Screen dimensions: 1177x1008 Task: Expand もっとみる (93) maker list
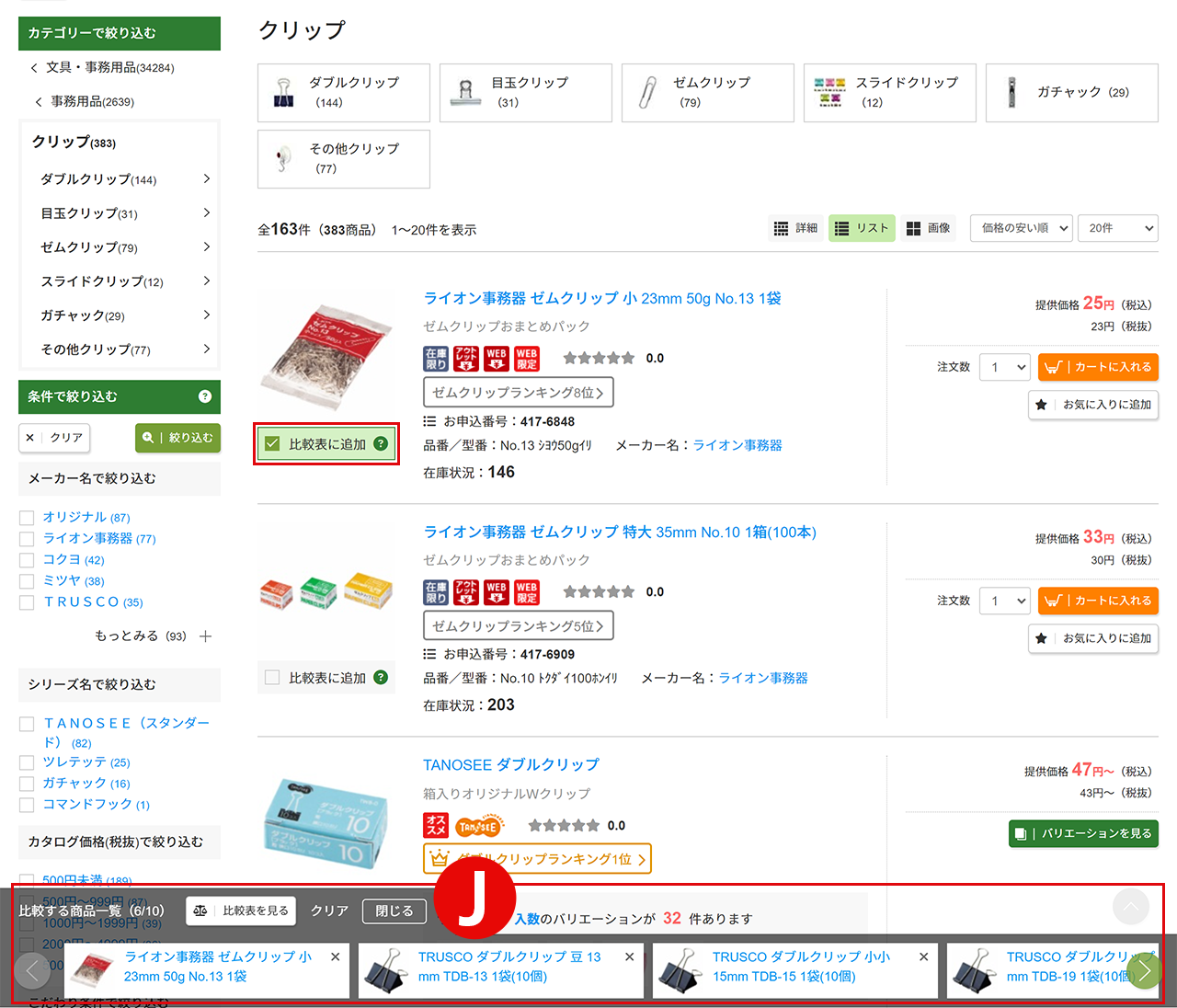coord(153,636)
